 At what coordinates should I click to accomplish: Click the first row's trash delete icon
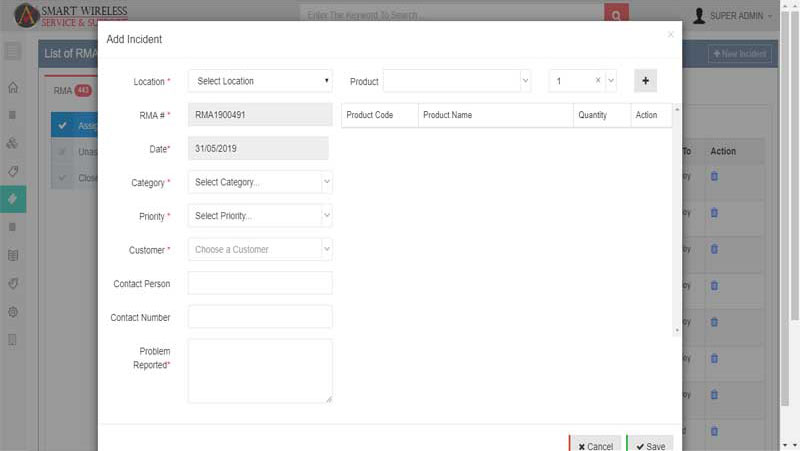(x=714, y=177)
